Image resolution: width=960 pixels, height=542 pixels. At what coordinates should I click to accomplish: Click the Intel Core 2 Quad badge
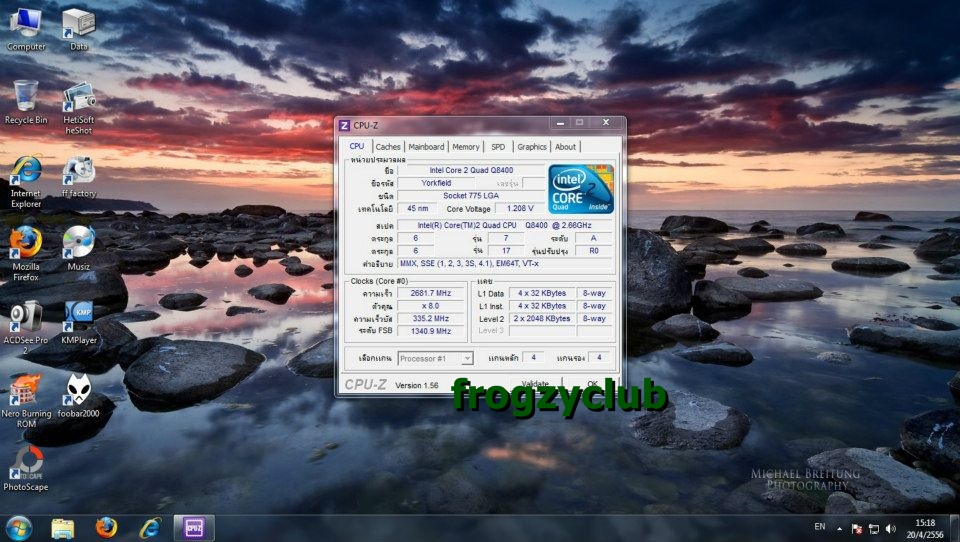pyautogui.click(x=580, y=189)
